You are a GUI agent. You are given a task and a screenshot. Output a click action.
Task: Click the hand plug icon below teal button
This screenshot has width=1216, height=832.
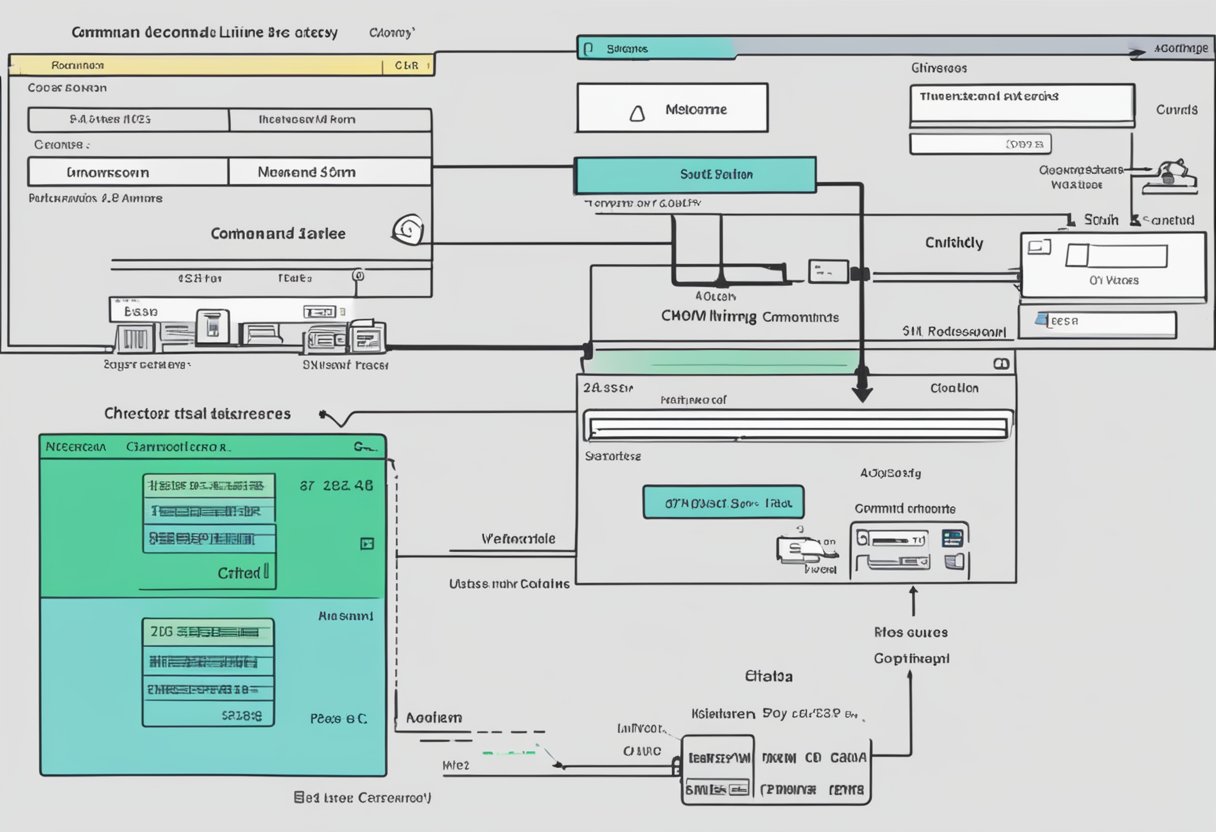click(x=804, y=547)
